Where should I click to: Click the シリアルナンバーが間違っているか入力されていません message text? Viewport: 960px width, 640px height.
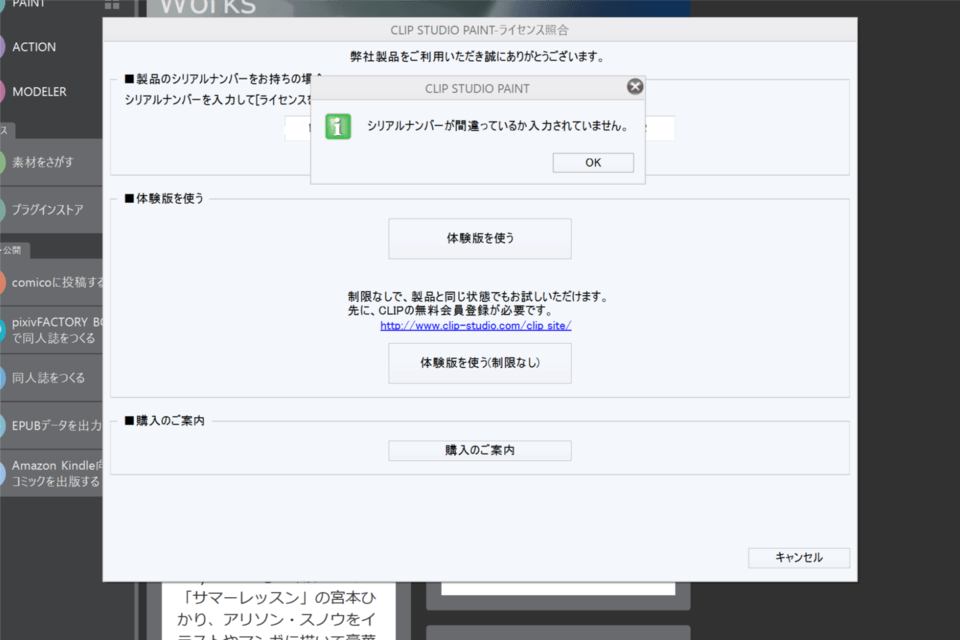coord(497,126)
